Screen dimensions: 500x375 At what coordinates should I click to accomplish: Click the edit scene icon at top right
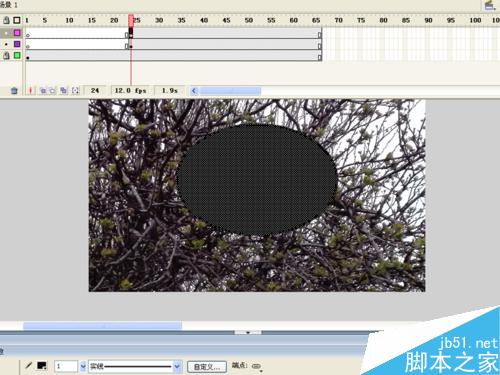click(489, 5)
